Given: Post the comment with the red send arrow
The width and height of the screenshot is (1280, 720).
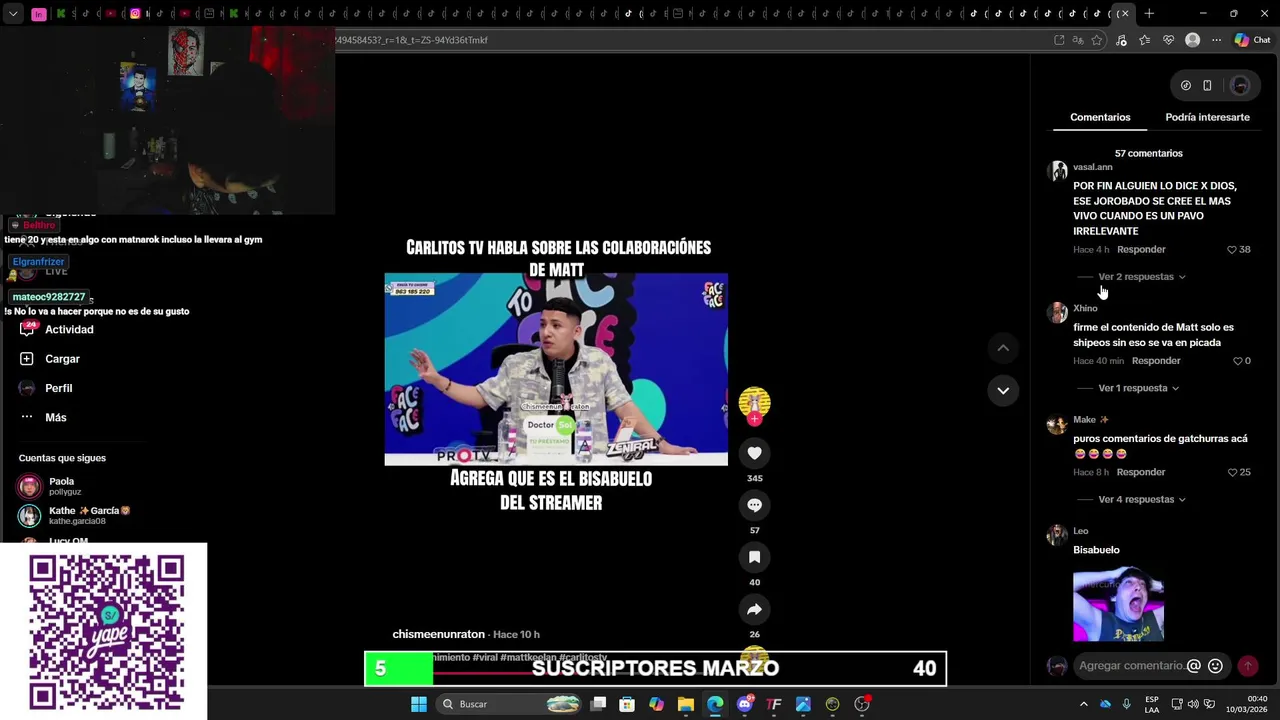Looking at the screenshot, I should [1247, 666].
